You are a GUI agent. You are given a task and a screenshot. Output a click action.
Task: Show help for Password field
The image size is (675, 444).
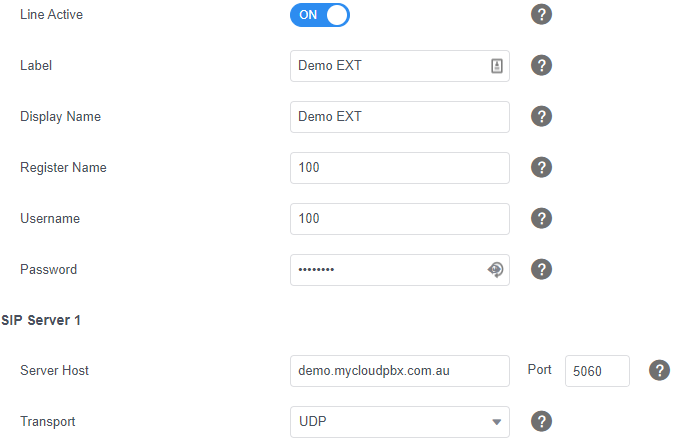pyautogui.click(x=541, y=270)
